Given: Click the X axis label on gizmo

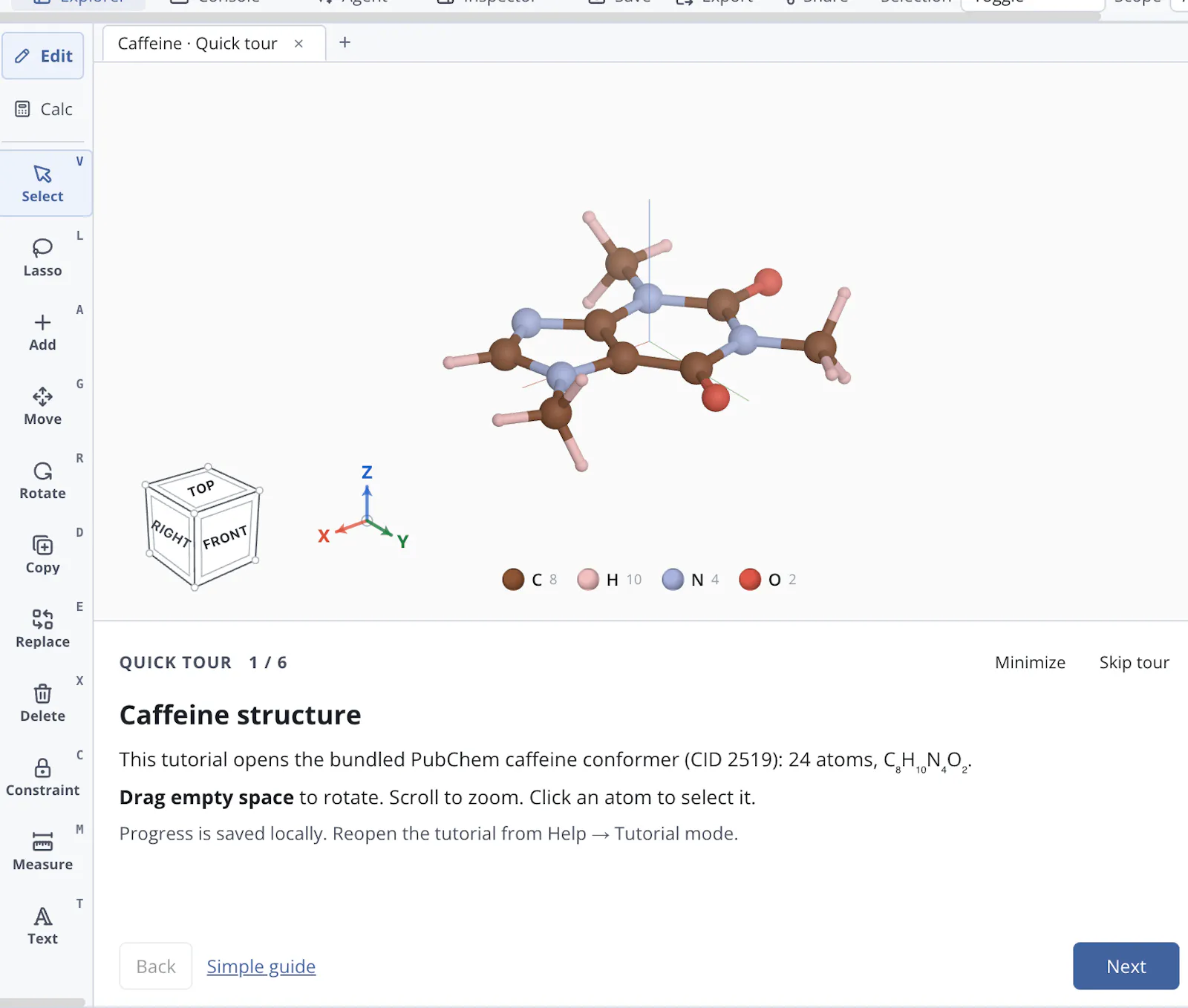Looking at the screenshot, I should [x=324, y=536].
